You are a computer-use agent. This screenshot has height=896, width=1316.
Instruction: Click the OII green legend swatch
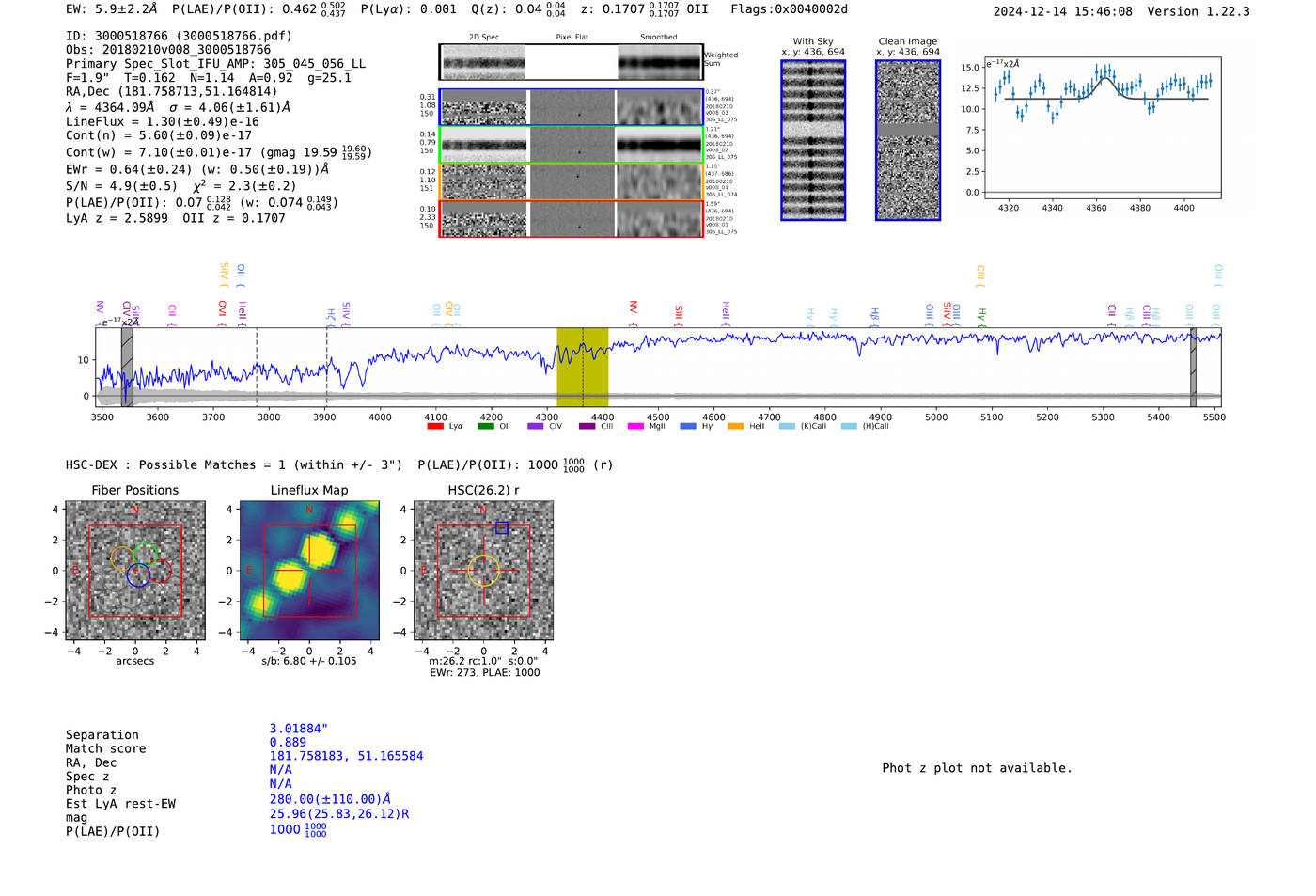[x=486, y=426]
